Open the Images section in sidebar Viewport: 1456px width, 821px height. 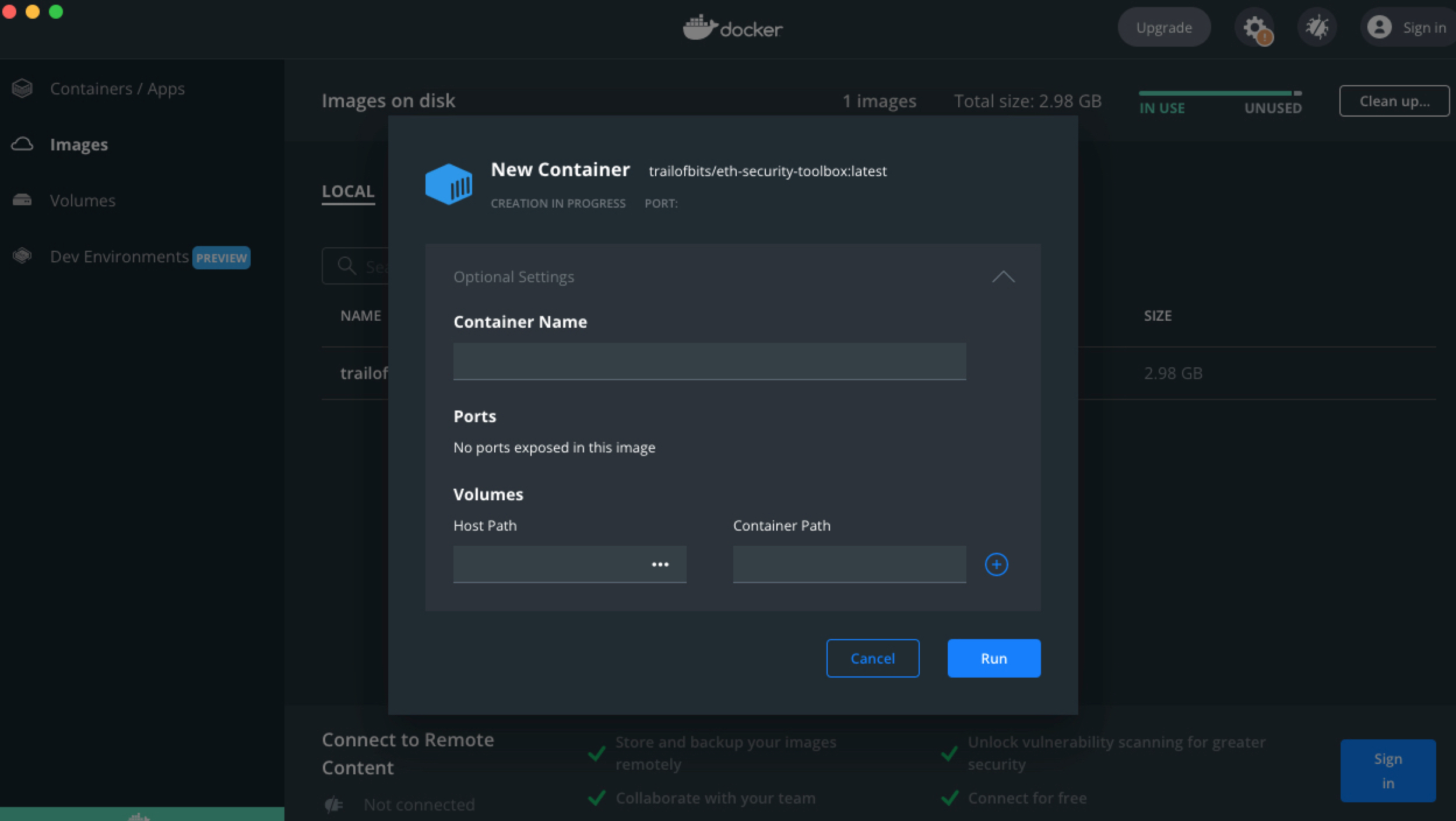coord(79,145)
